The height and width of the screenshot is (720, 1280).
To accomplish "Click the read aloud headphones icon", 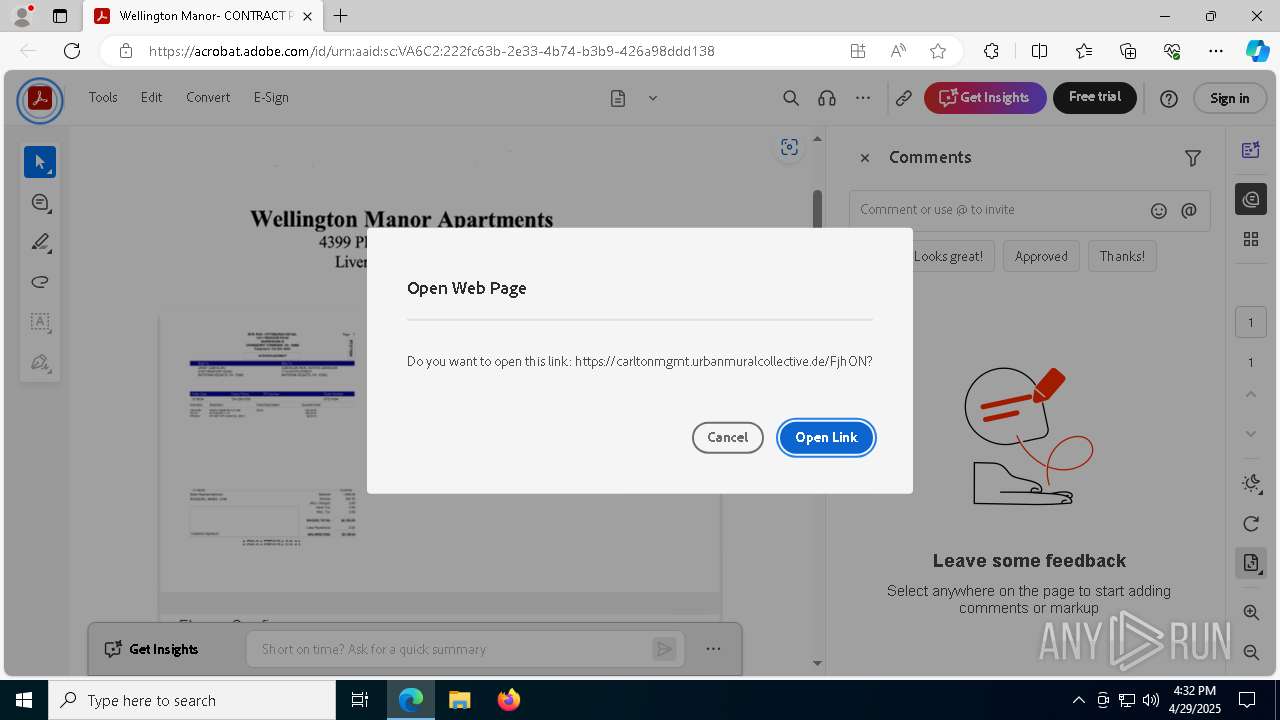I will (x=827, y=98).
